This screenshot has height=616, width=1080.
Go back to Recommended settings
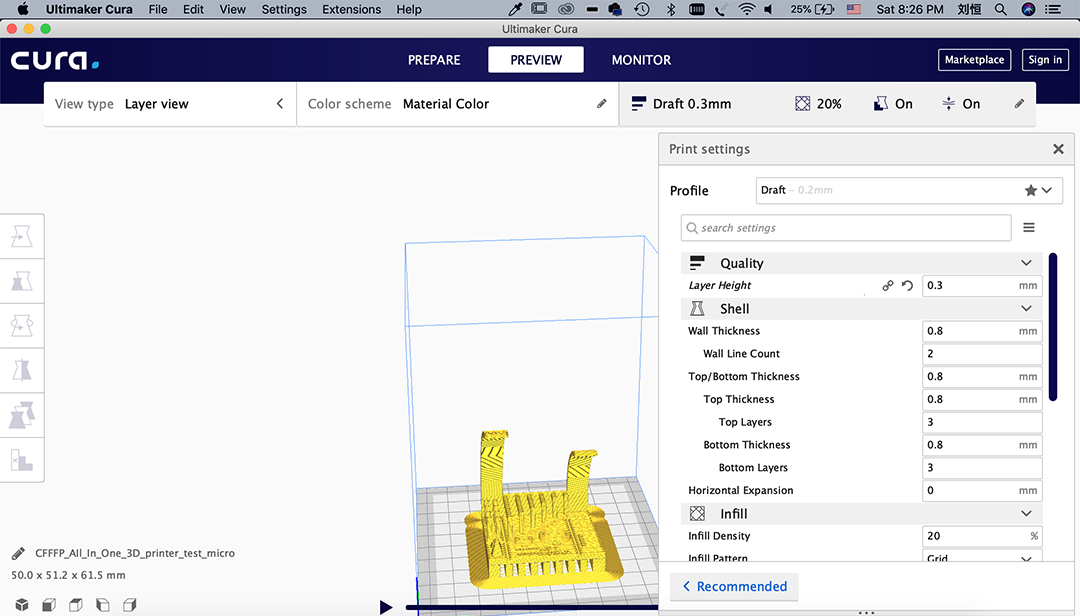click(x=734, y=586)
